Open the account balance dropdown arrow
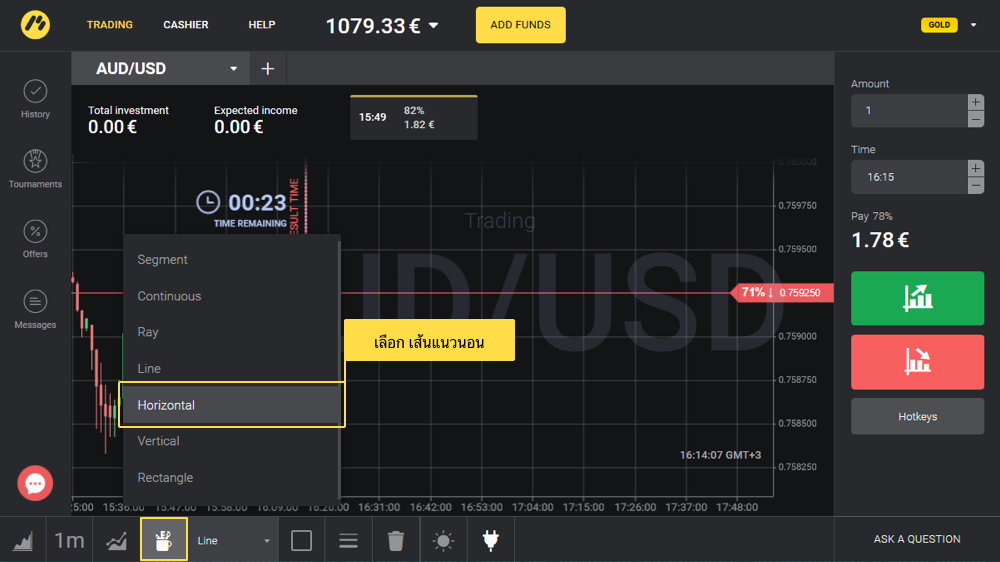Viewport: 1000px width, 562px height. [x=433, y=26]
